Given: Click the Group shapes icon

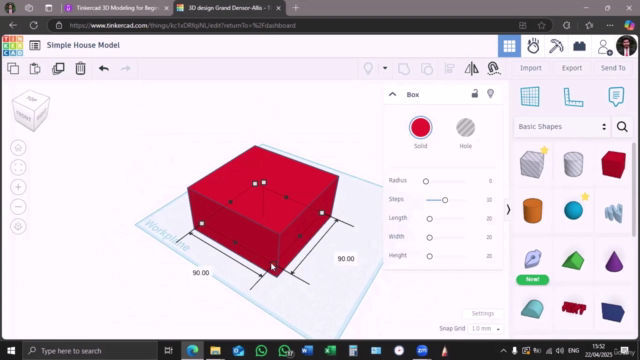Looking at the screenshot, I should pos(404,69).
